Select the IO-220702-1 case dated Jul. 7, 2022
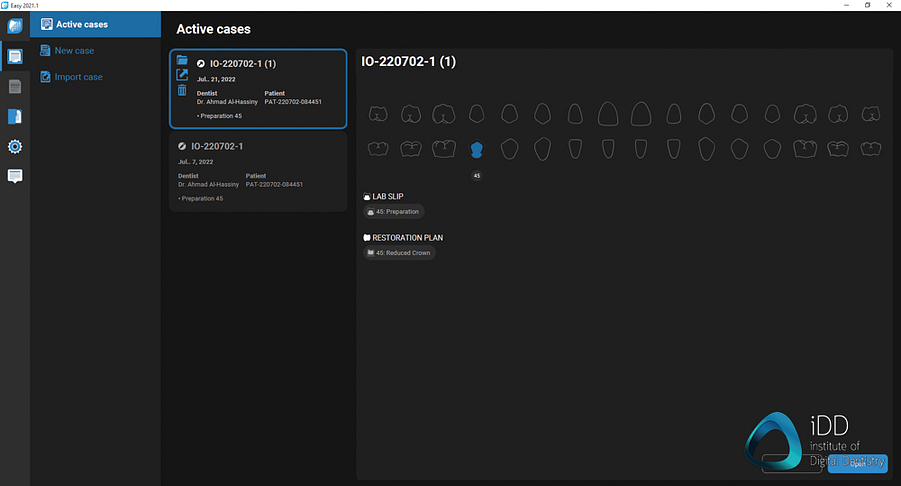Image resolution: width=901 pixels, height=486 pixels. point(258,172)
